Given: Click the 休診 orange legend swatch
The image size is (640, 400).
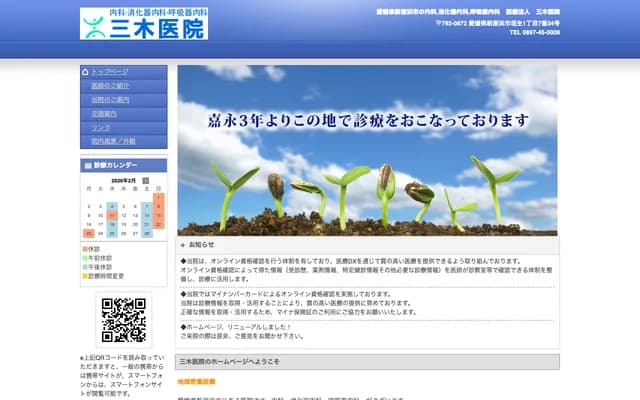Looking at the screenshot, I should click(85, 249).
